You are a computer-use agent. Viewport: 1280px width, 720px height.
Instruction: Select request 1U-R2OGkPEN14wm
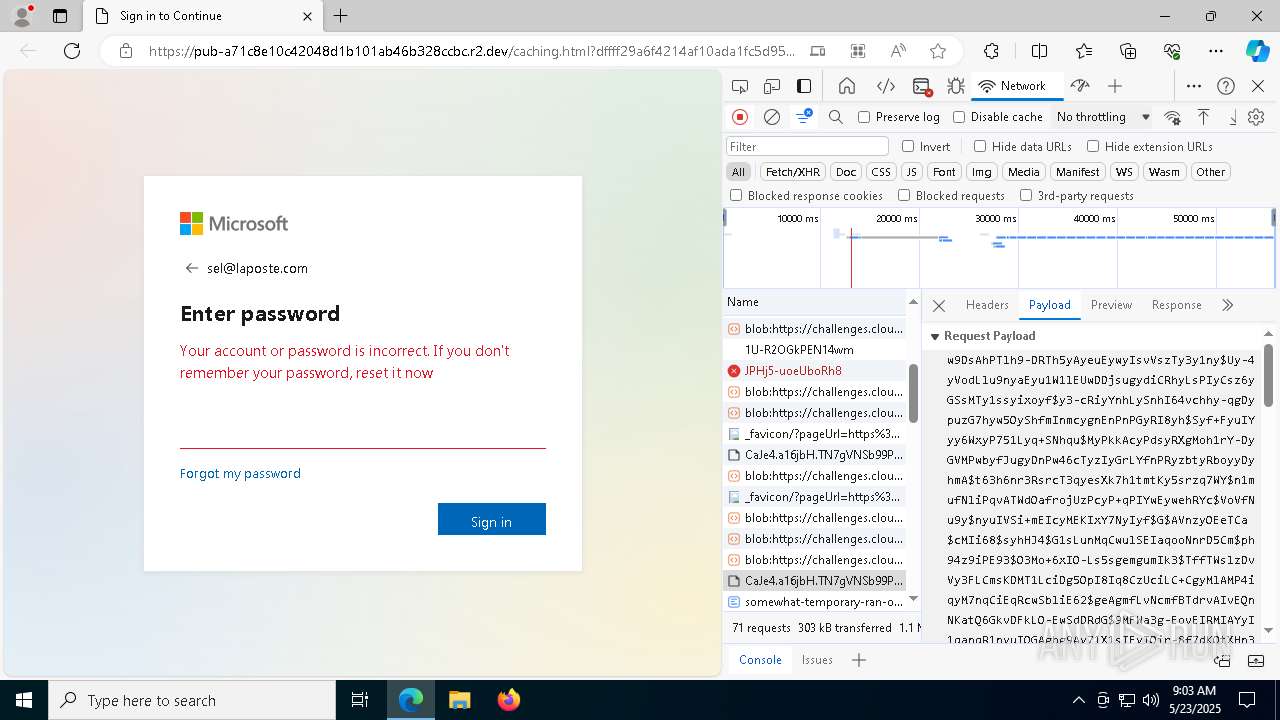coord(815,349)
